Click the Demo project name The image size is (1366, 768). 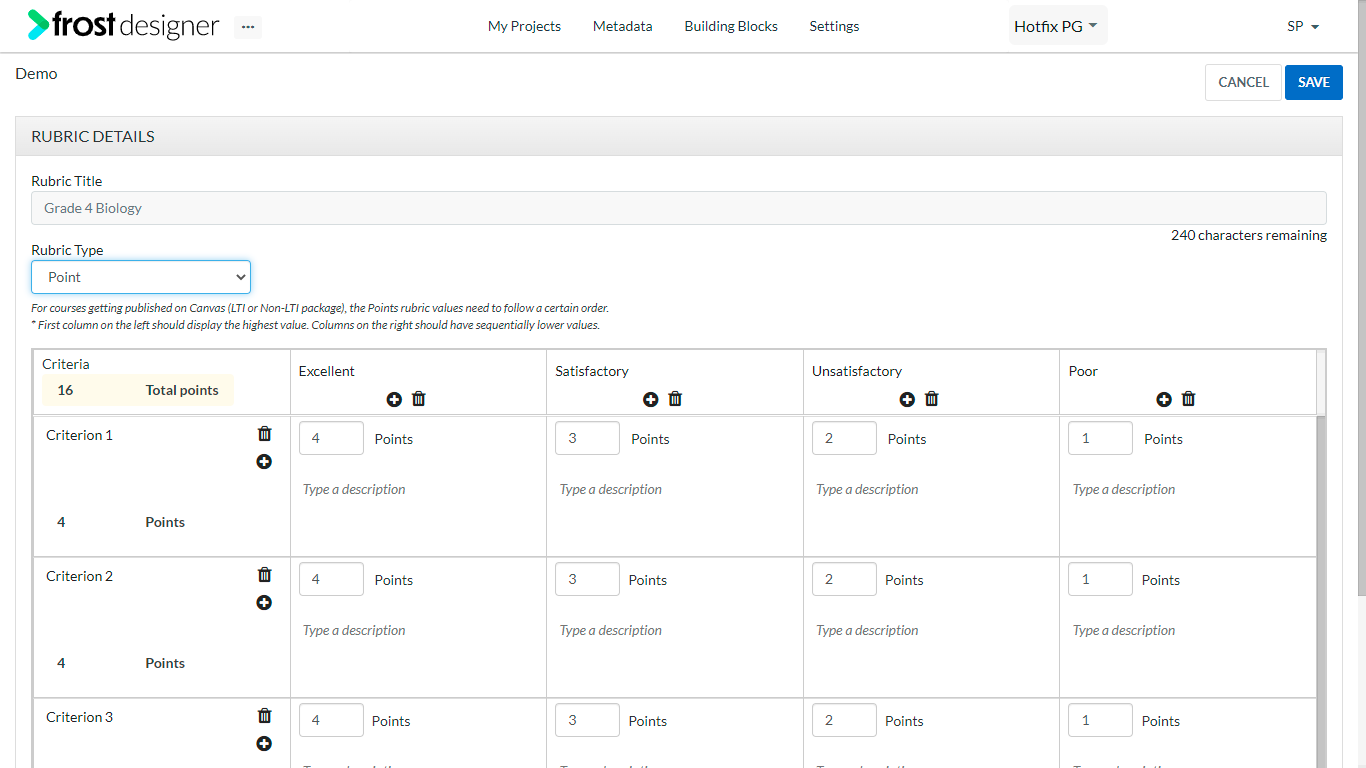[x=36, y=73]
